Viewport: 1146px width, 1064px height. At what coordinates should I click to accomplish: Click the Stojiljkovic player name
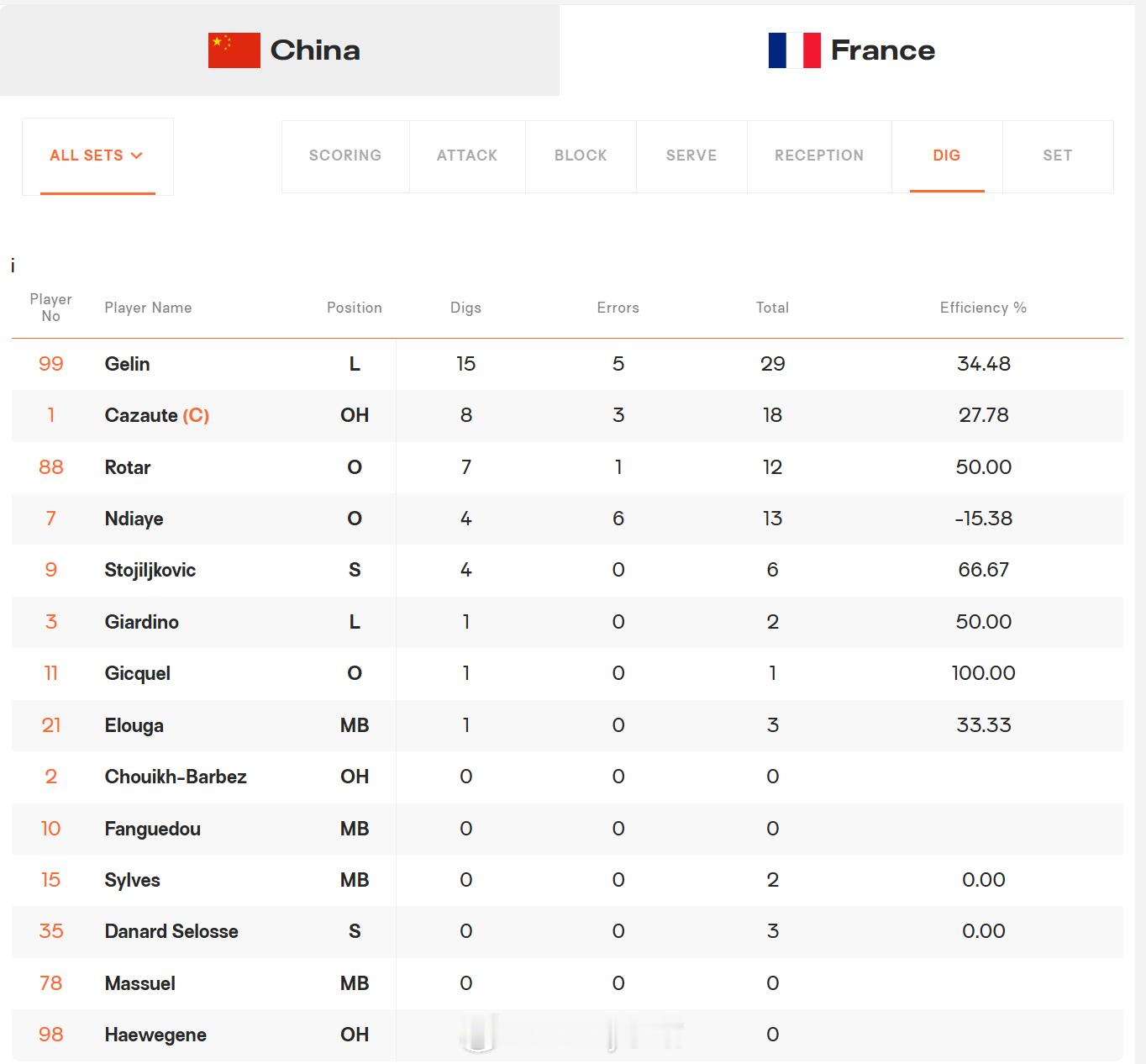pos(150,570)
